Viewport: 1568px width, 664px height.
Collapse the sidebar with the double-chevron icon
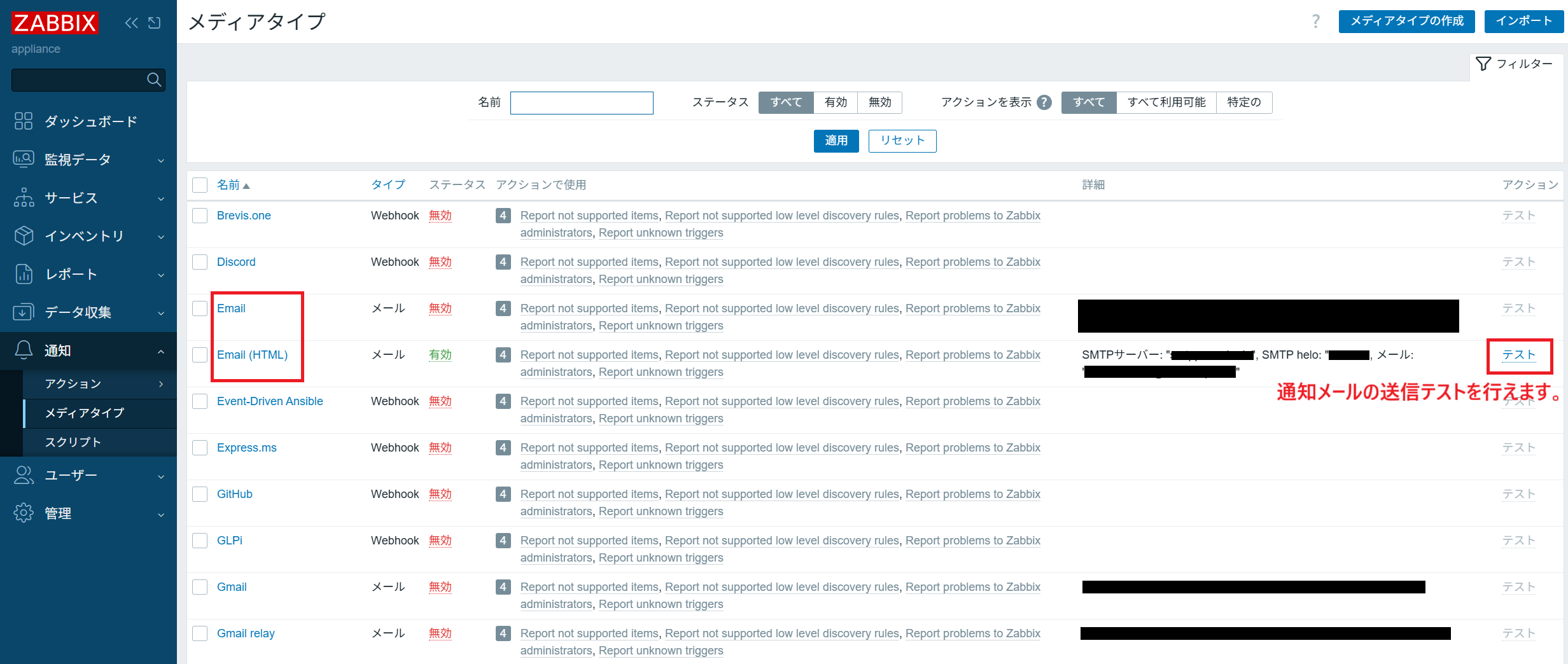tap(132, 23)
